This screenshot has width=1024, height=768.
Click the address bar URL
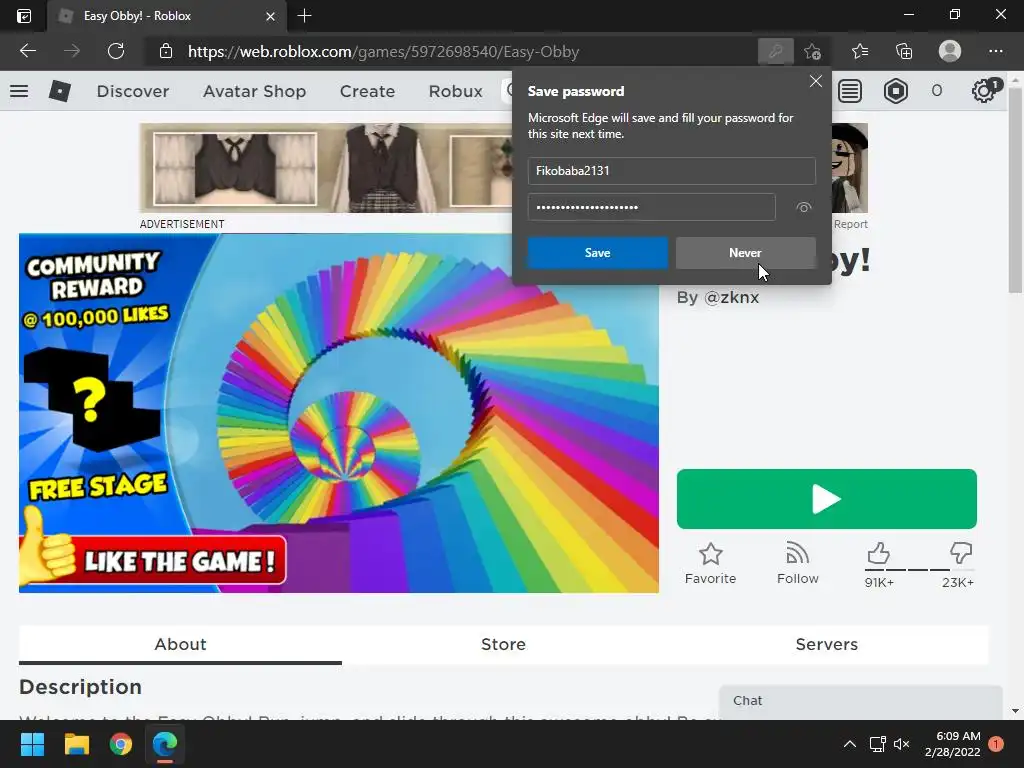(383, 52)
